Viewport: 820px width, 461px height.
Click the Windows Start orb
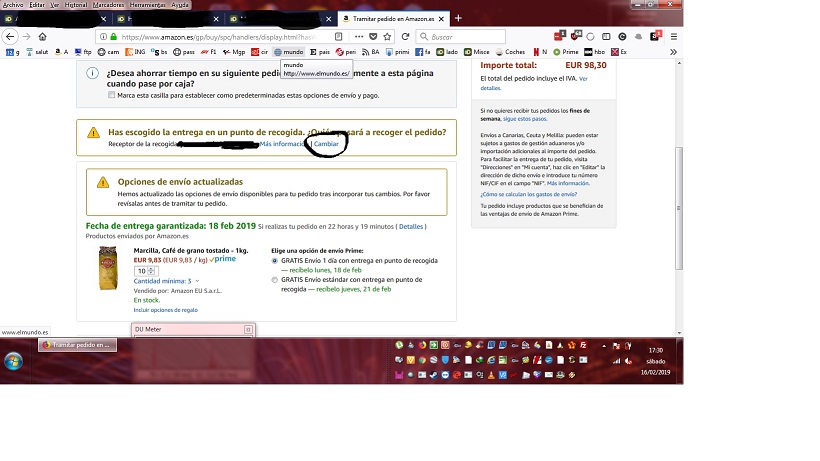coord(17,360)
